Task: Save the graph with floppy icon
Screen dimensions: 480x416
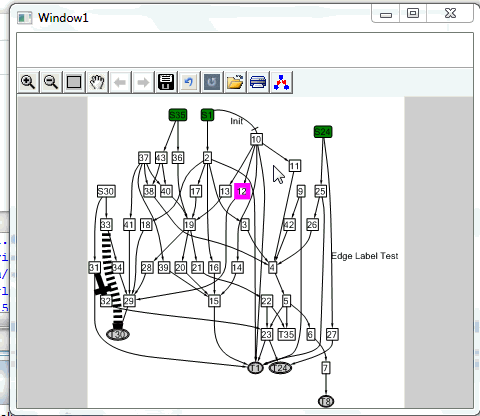Action: [x=166, y=82]
